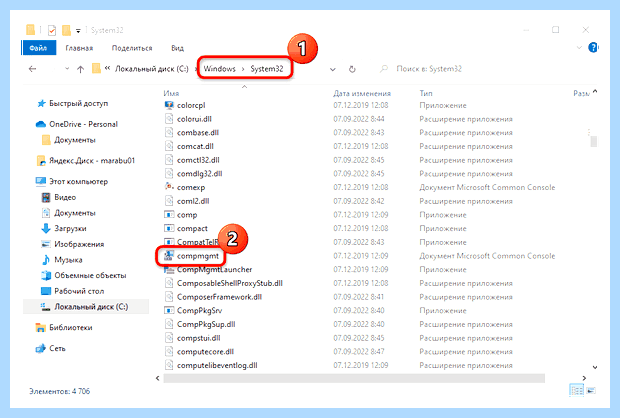Click the compact application icon
This screenshot has height=418, width=620.
tap(169, 228)
